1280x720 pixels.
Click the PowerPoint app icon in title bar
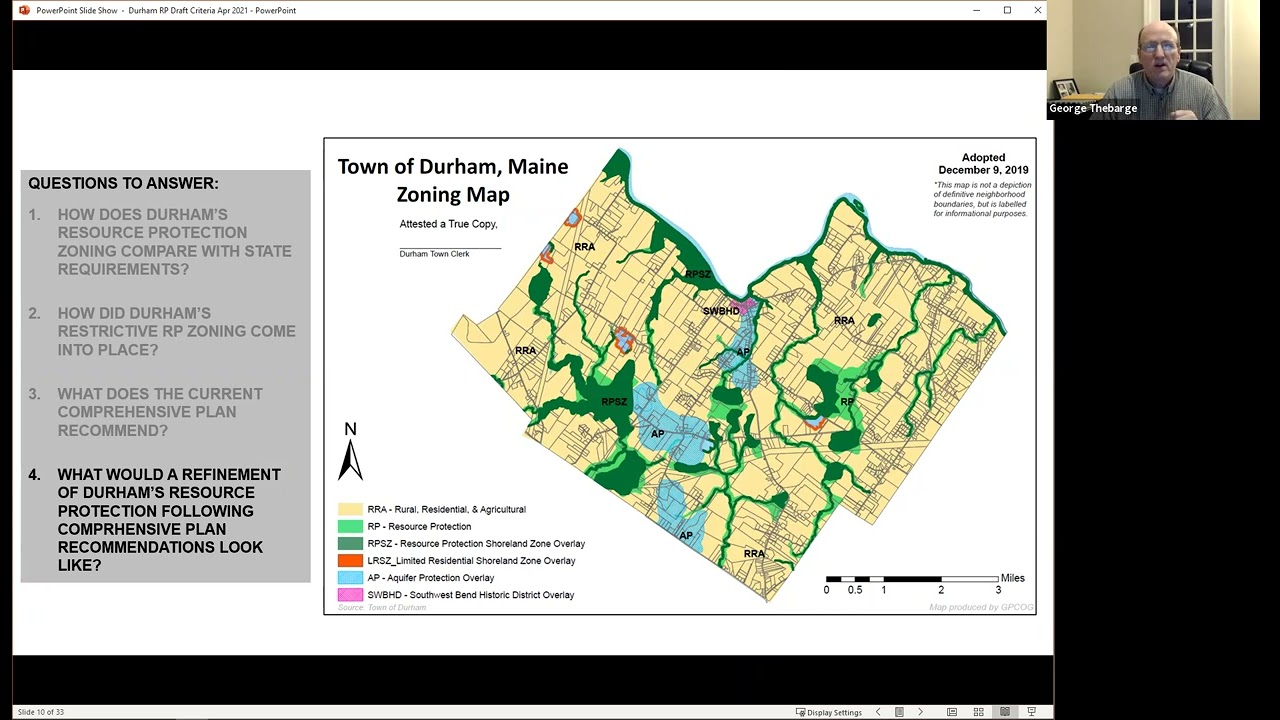pos(24,10)
